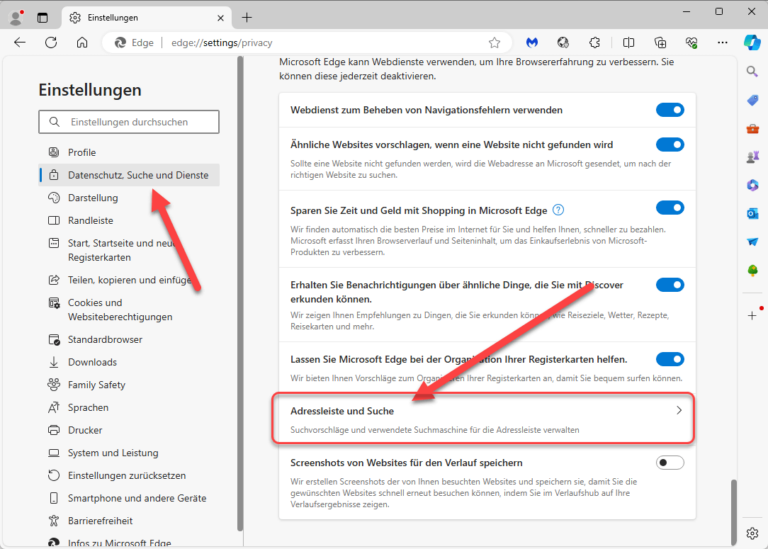
Task: Enable saving screenshots of websites toggle
Action: click(670, 462)
